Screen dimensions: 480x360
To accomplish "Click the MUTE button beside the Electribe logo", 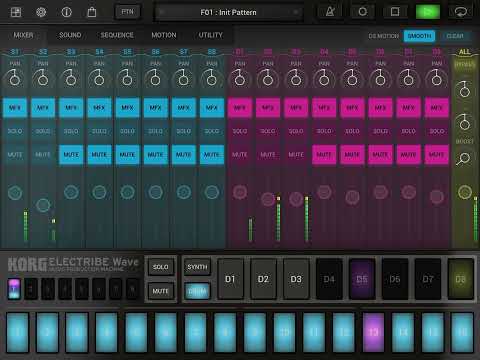I will point(161,291).
